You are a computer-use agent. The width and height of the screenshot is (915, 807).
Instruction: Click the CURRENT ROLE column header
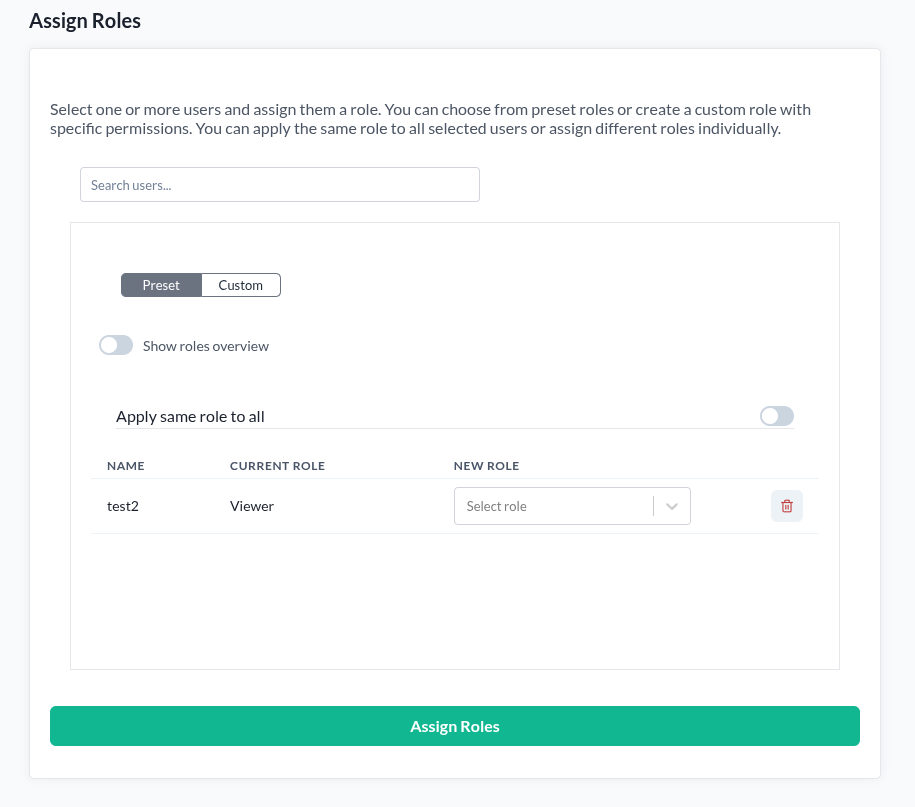277,466
